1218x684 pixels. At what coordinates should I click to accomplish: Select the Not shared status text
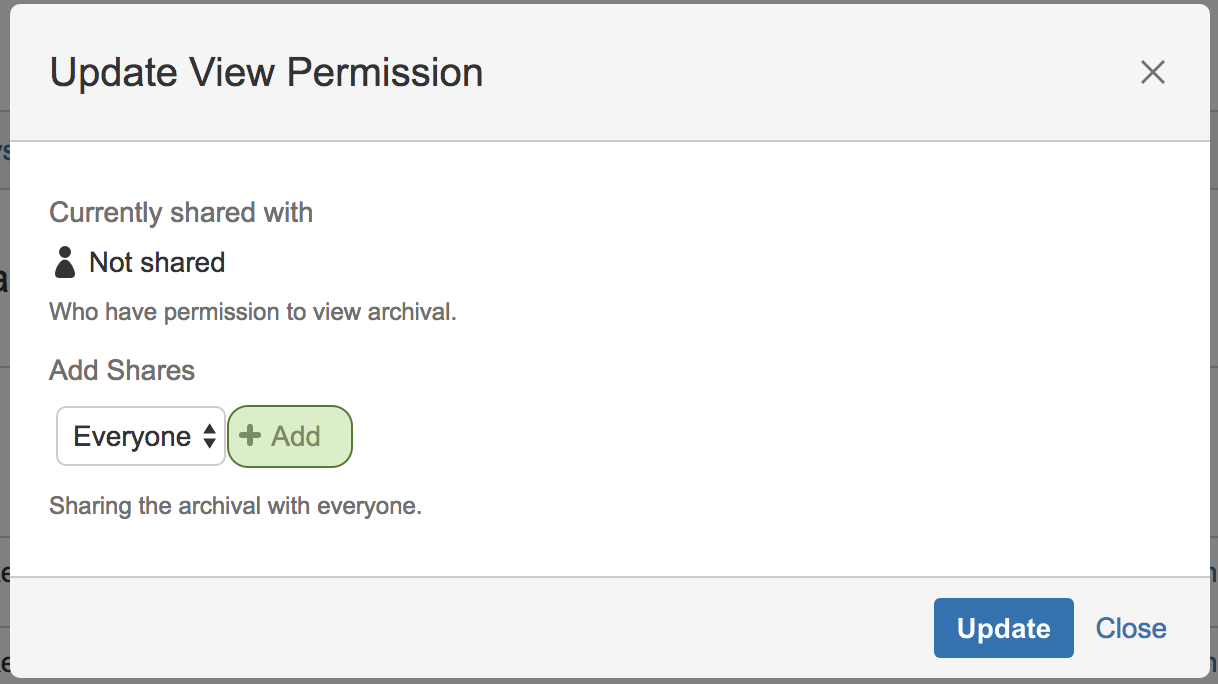click(x=157, y=262)
